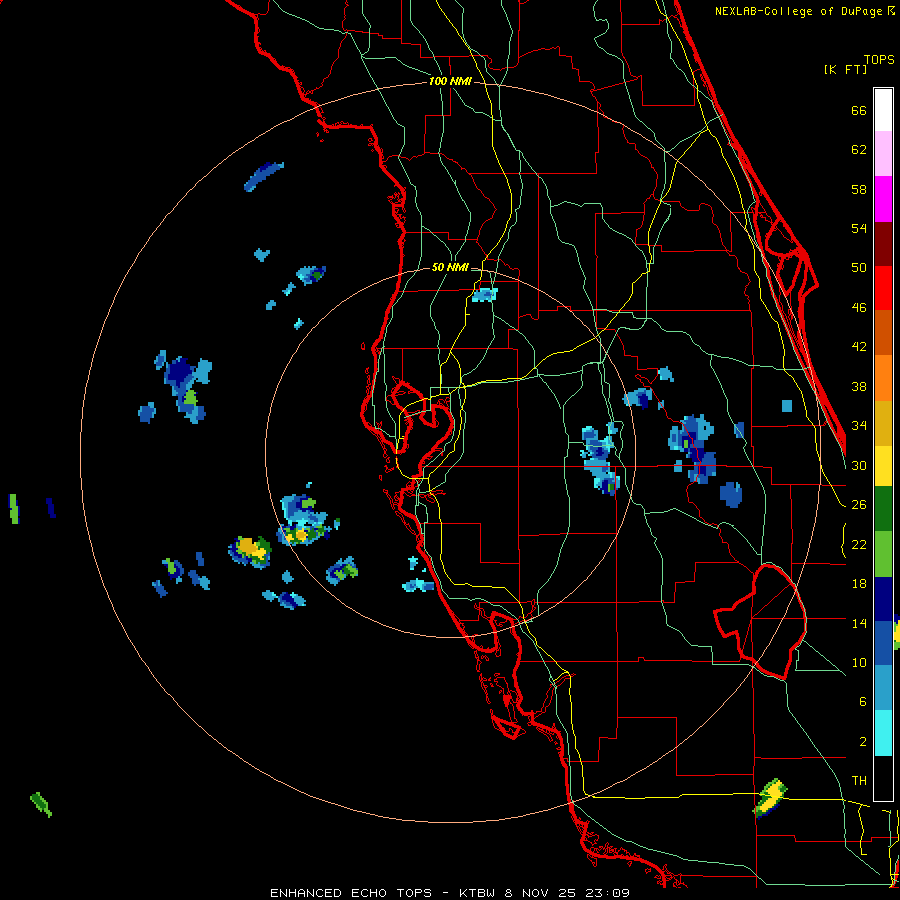900x900 pixels.
Task: Click the '100 NMI' range ring label
Action: pos(450,82)
